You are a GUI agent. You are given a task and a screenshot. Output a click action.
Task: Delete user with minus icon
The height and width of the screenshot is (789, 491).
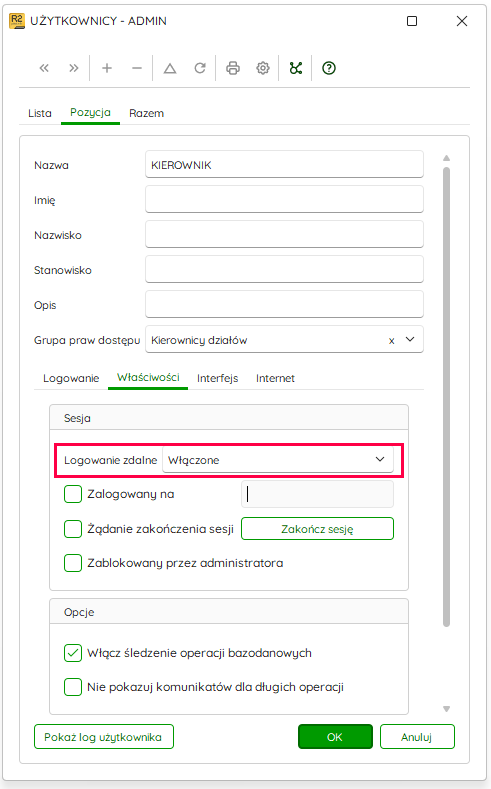click(x=137, y=68)
